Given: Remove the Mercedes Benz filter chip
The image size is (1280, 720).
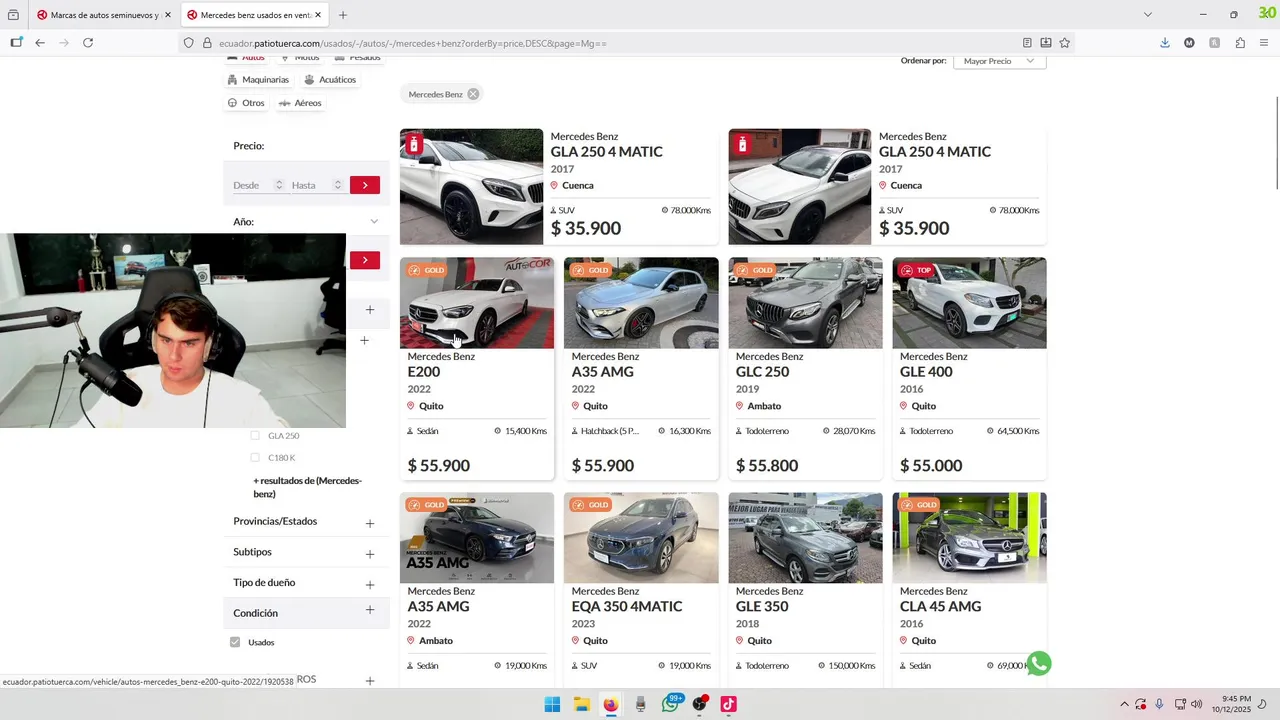Looking at the screenshot, I should click(473, 94).
